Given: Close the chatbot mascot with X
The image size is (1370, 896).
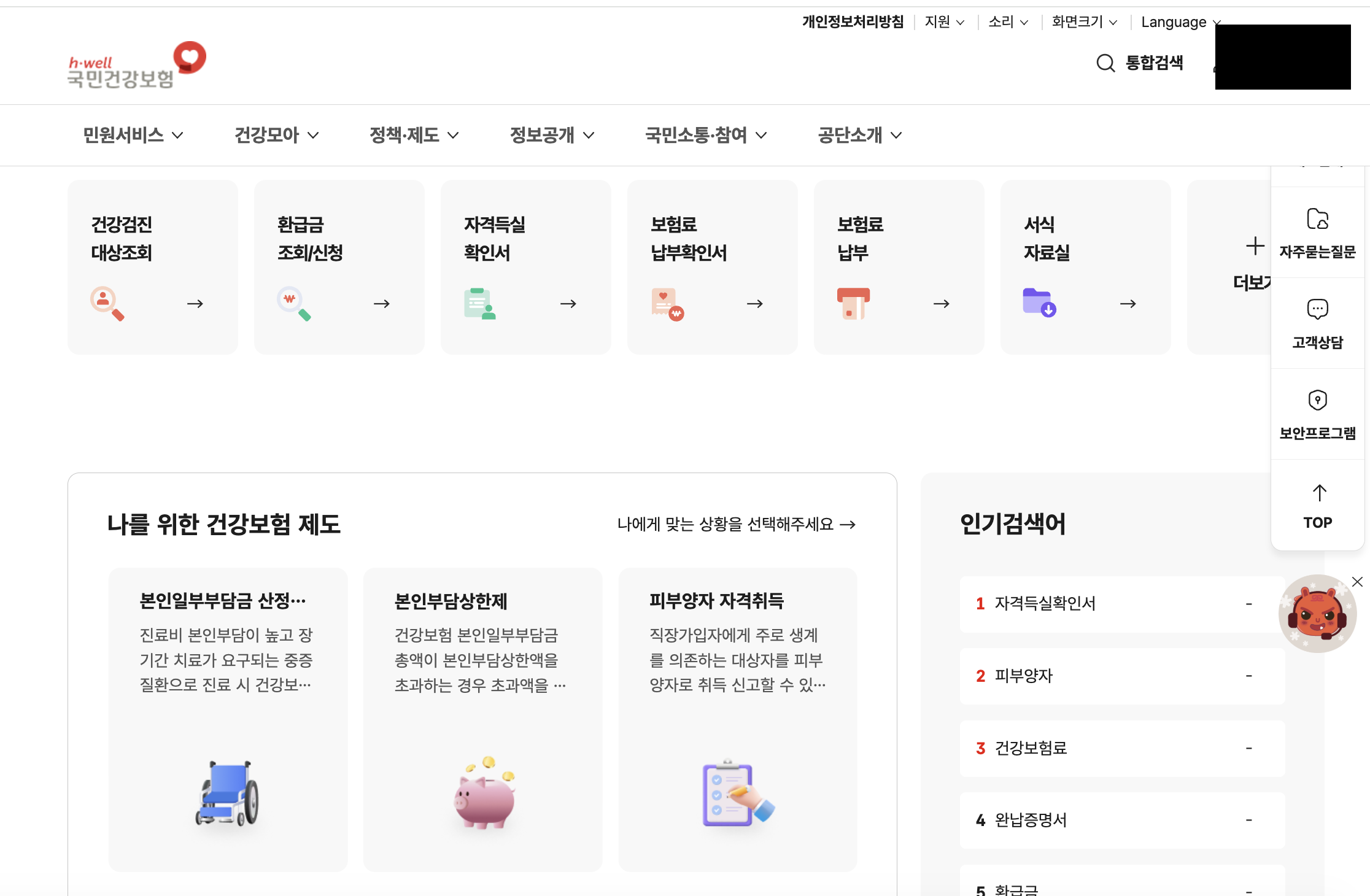Looking at the screenshot, I should pos(1357,582).
